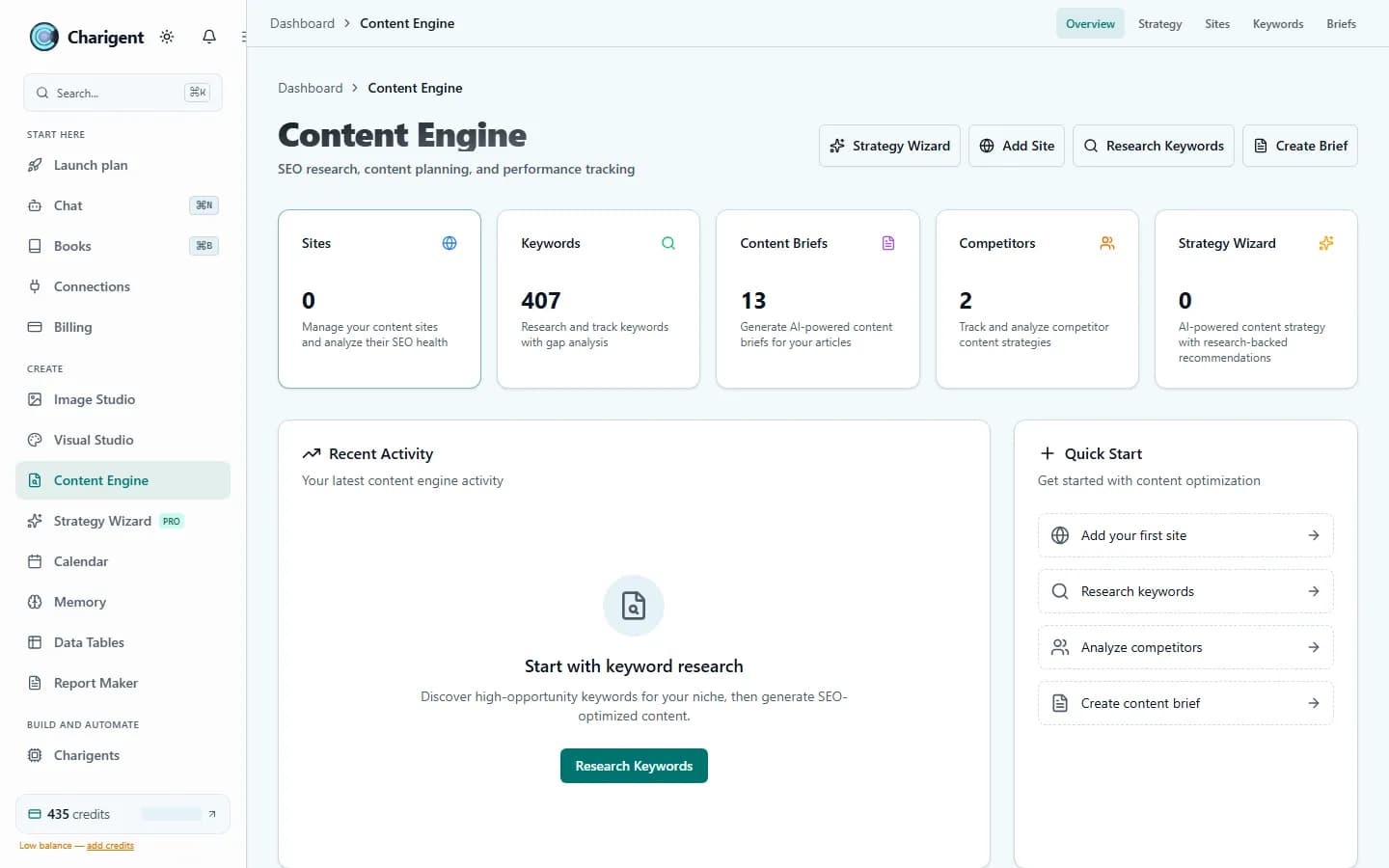This screenshot has height=868, width=1389.
Task: Switch to the Keywords tab
Action: 1278,24
